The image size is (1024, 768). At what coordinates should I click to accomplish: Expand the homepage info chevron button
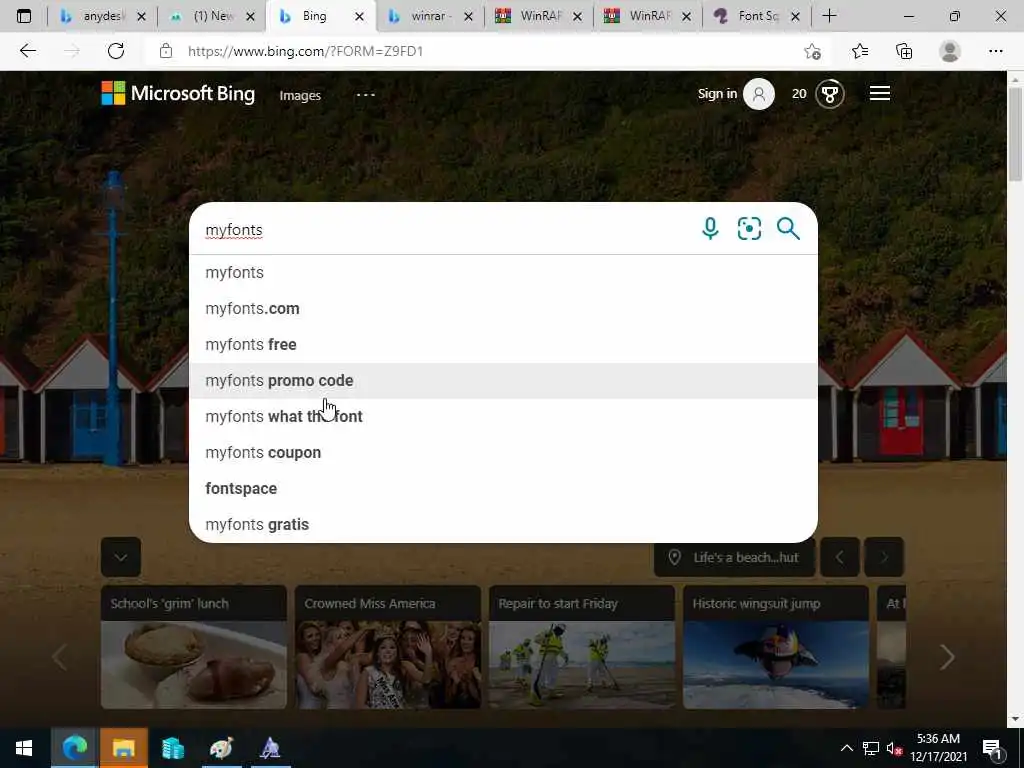pyautogui.click(x=121, y=557)
